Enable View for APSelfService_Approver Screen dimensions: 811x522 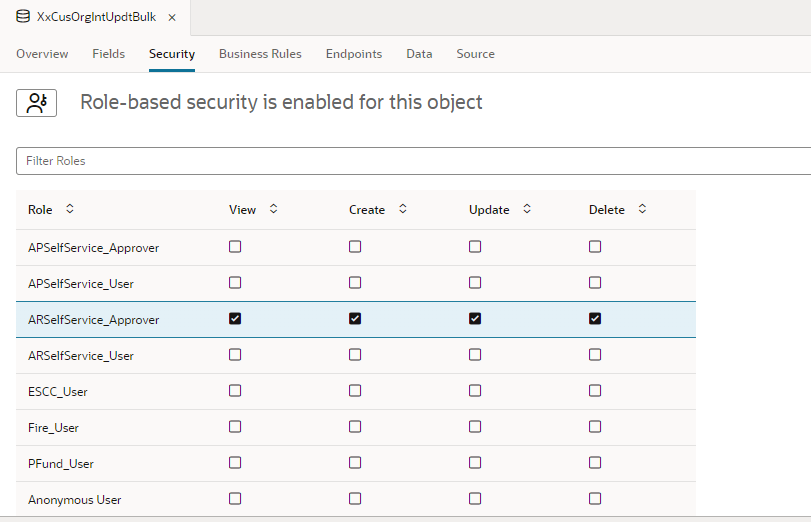(235, 247)
